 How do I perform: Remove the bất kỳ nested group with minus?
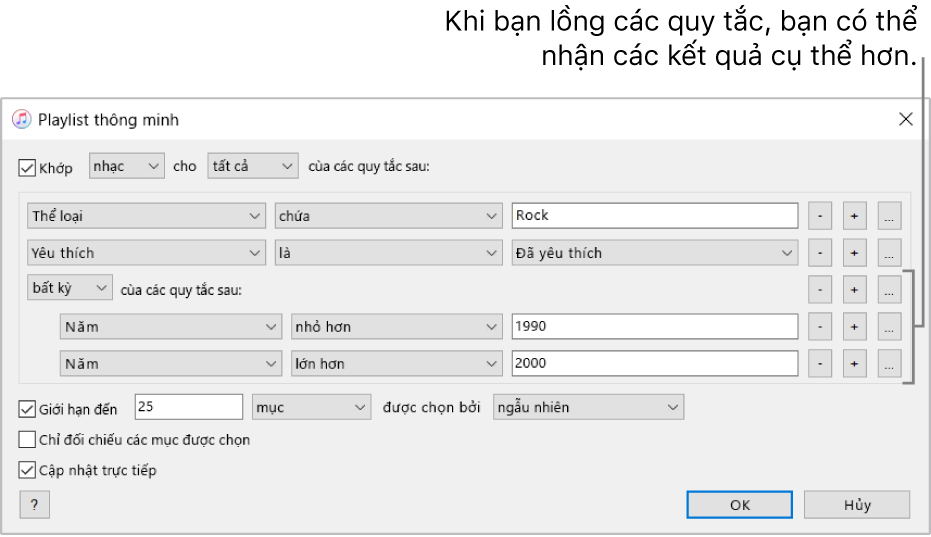click(820, 290)
